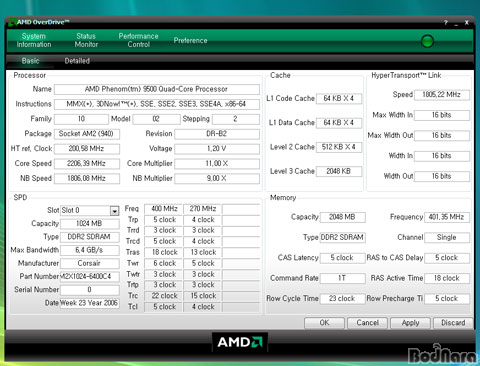480x366 pixels.
Task: Click the help question mark icon
Action: [x=446, y=23]
